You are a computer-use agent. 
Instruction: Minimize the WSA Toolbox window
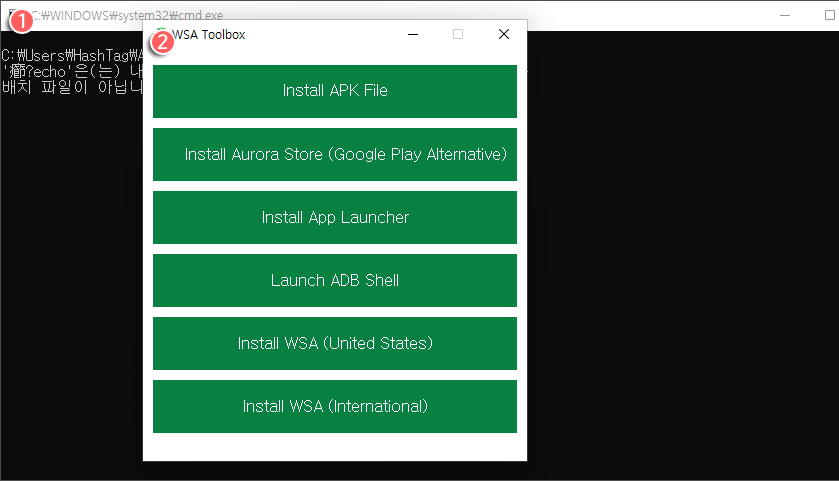click(413, 34)
